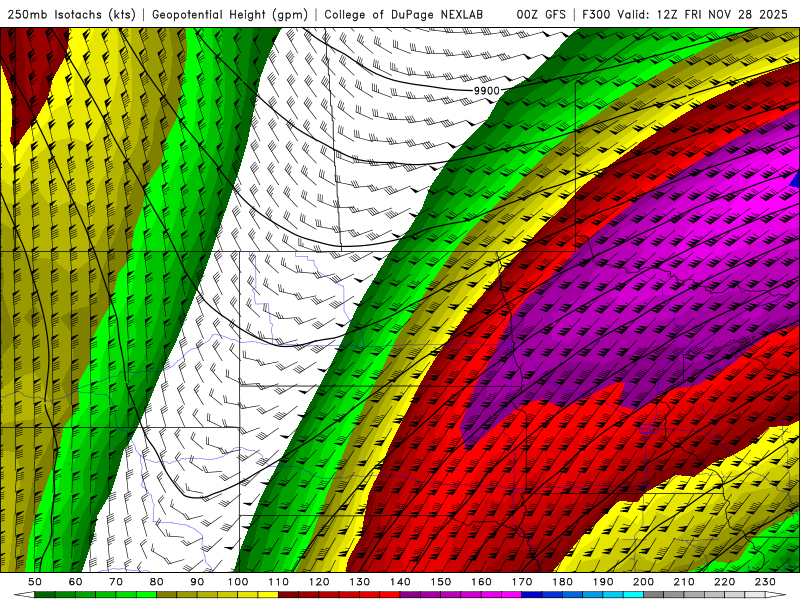Click the legend value 110
Screen dimensions: 800x600
pyautogui.click(x=279, y=582)
